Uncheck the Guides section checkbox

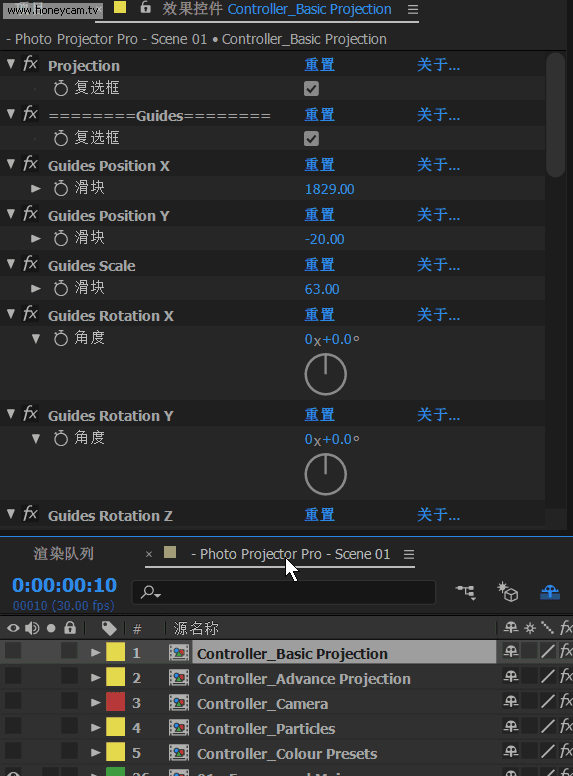tap(311, 139)
